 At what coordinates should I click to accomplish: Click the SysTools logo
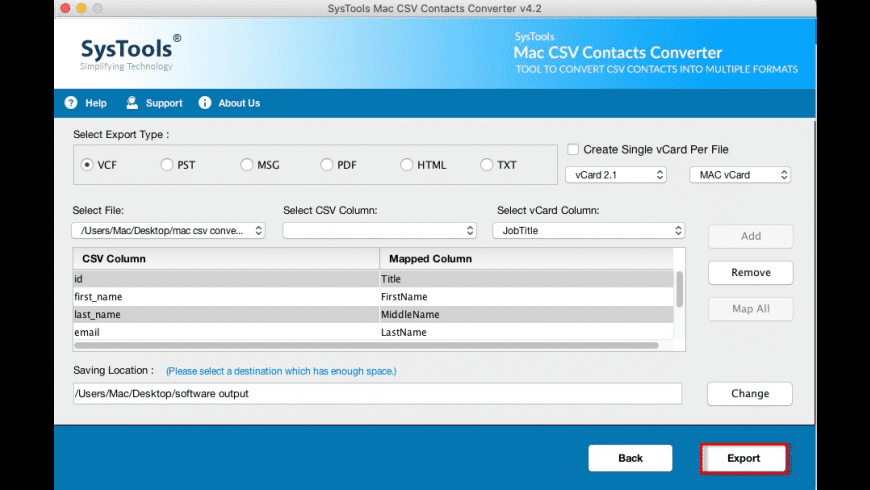coord(130,53)
